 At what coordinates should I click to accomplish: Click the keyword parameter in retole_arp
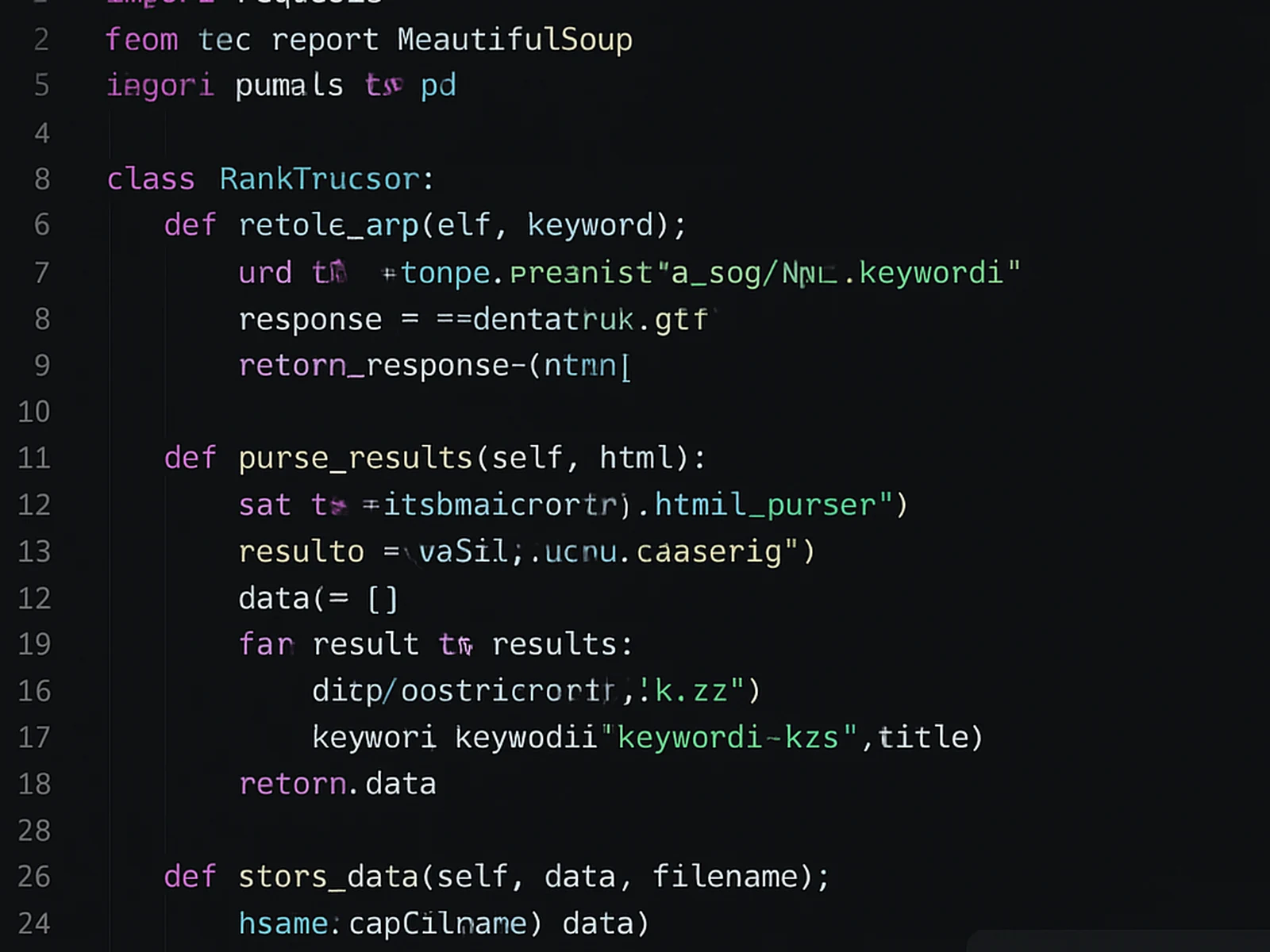[x=591, y=225]
